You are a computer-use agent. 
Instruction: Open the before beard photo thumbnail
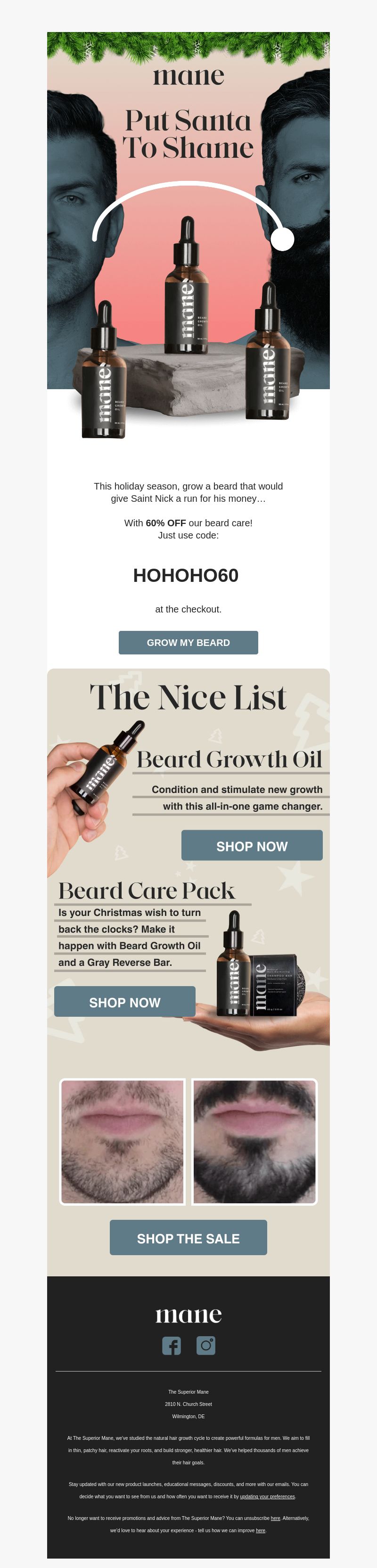123,1141
